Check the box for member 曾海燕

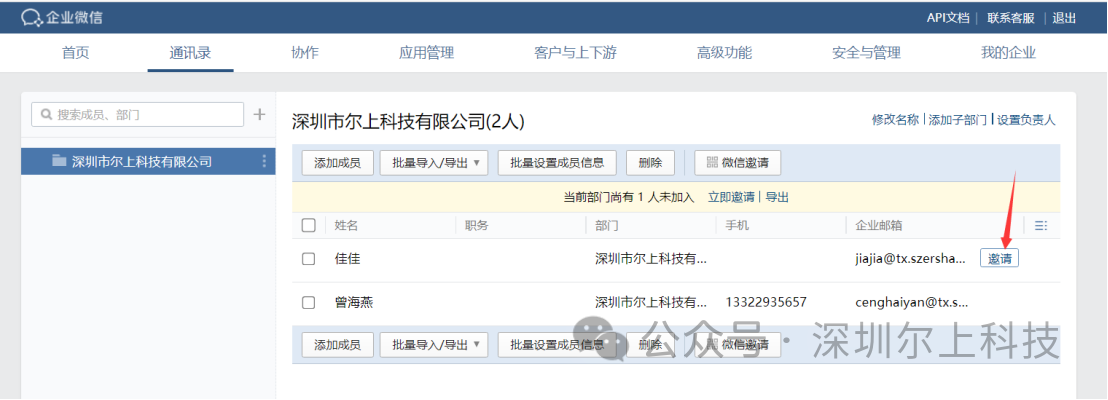pos(309,302)
